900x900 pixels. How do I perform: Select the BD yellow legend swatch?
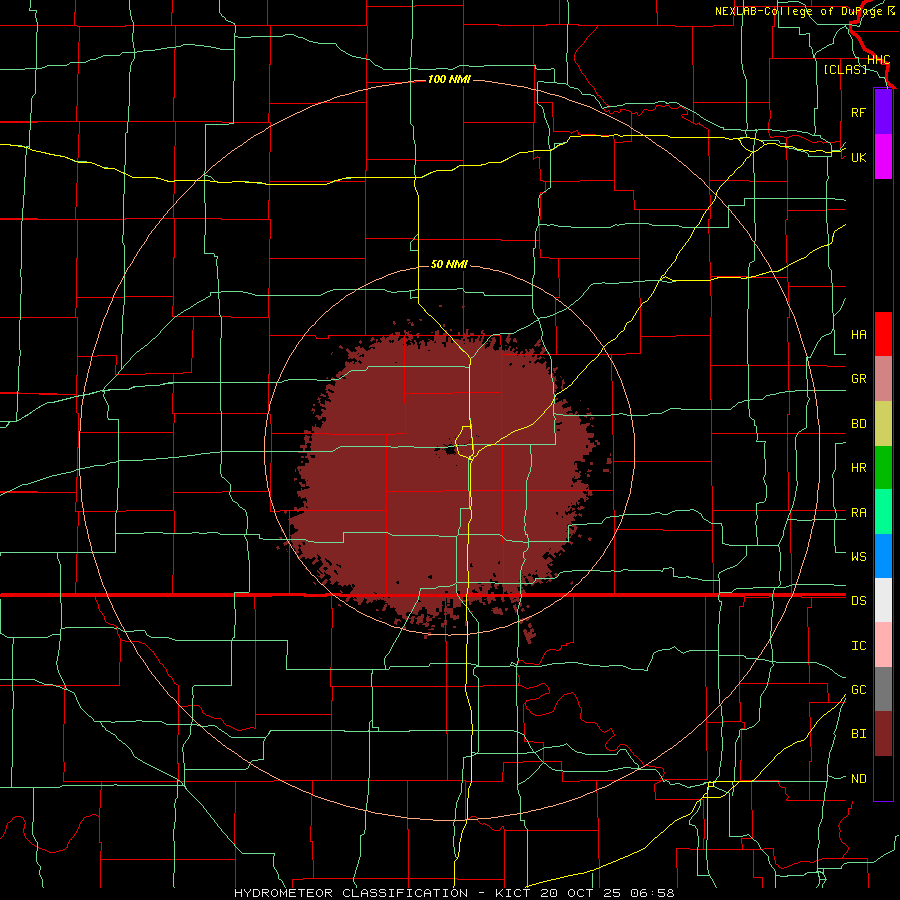click(883, 424)
